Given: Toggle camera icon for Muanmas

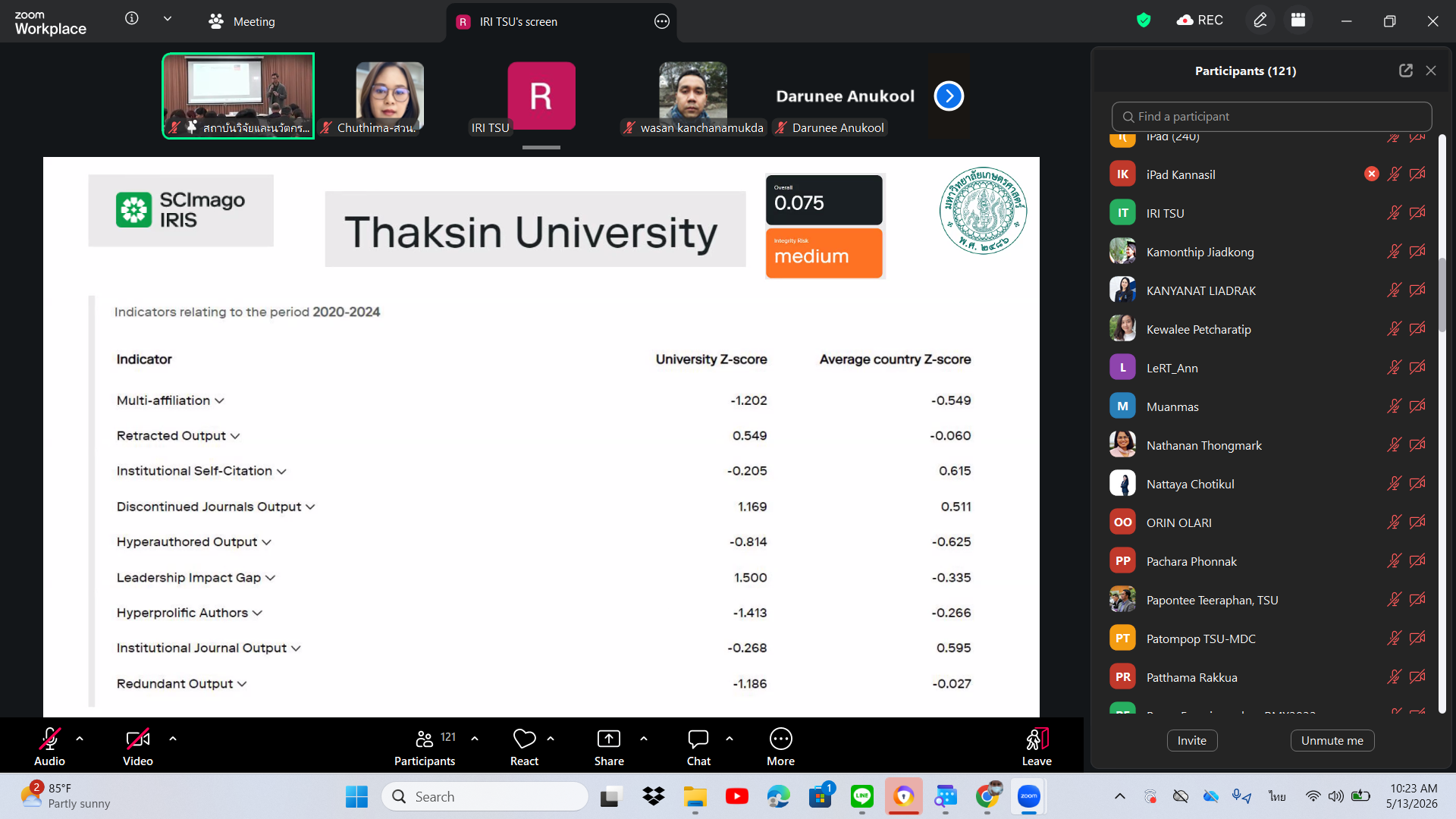Looking at the screenshot, I should pyautogui.click(x=1417, y=406).
